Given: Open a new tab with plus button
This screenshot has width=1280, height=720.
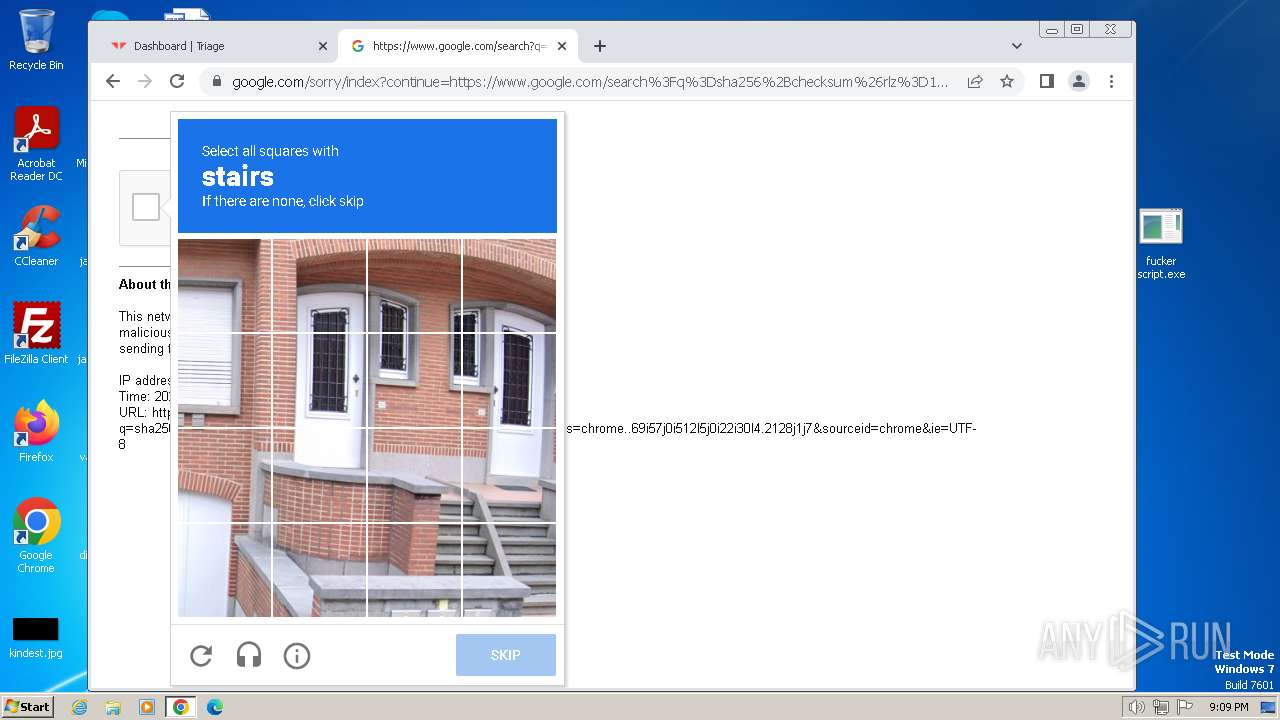Looking at the screenshot, I should coord(600,46).
